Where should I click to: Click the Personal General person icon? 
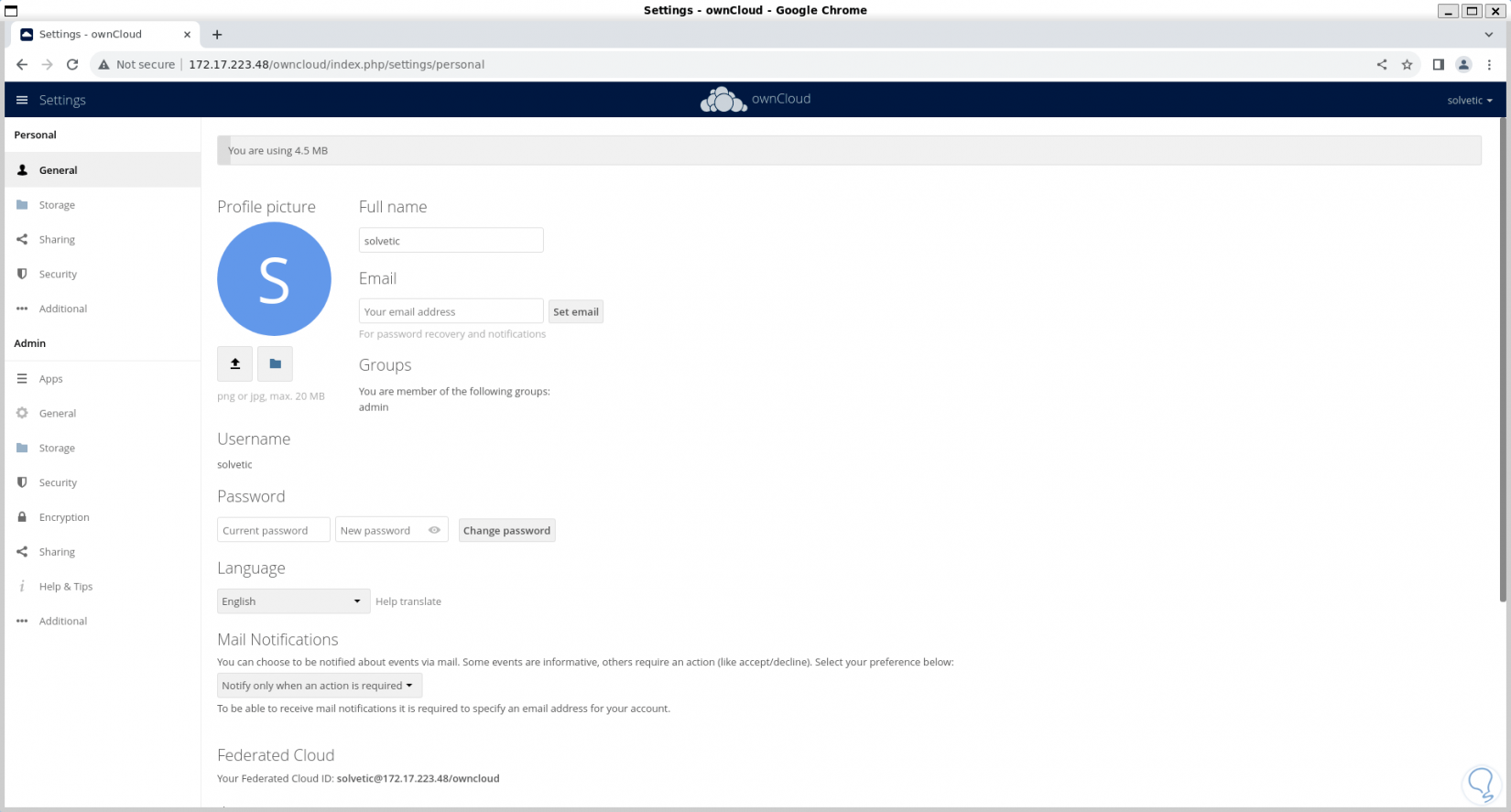coord(22,170)
